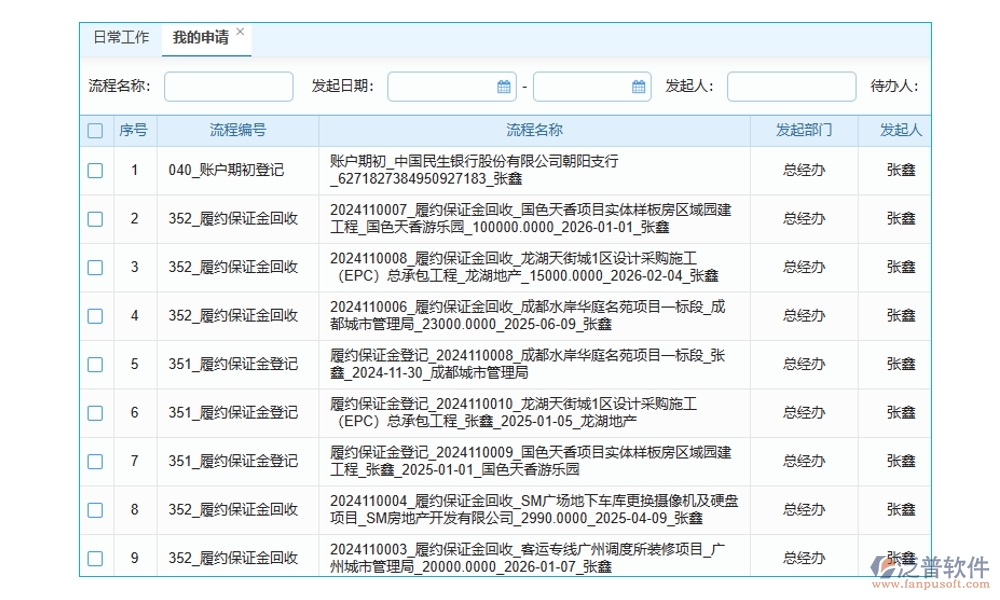The image size is (1000, 600).
Task: Click the 流程名称 column header
Action: tap(535, 130)
